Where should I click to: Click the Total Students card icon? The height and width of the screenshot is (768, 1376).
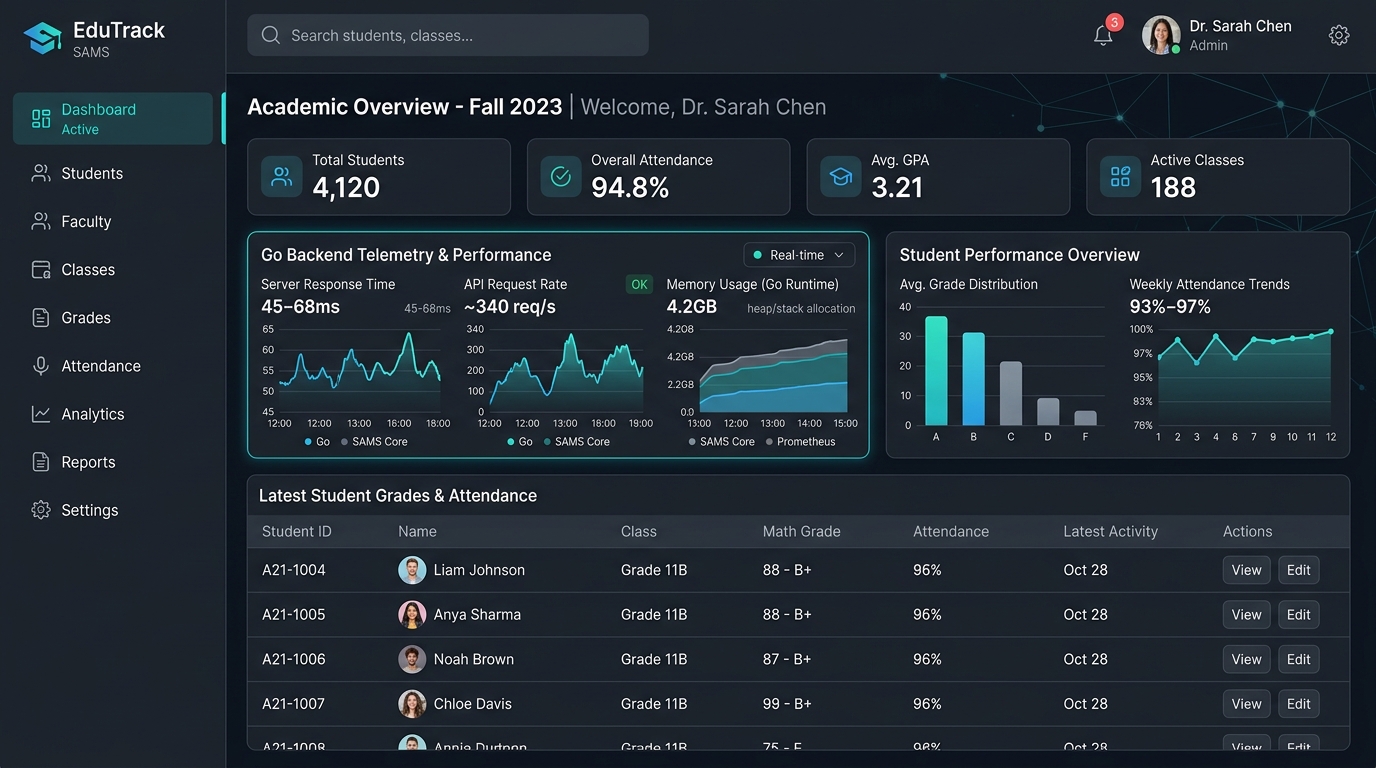282,177
